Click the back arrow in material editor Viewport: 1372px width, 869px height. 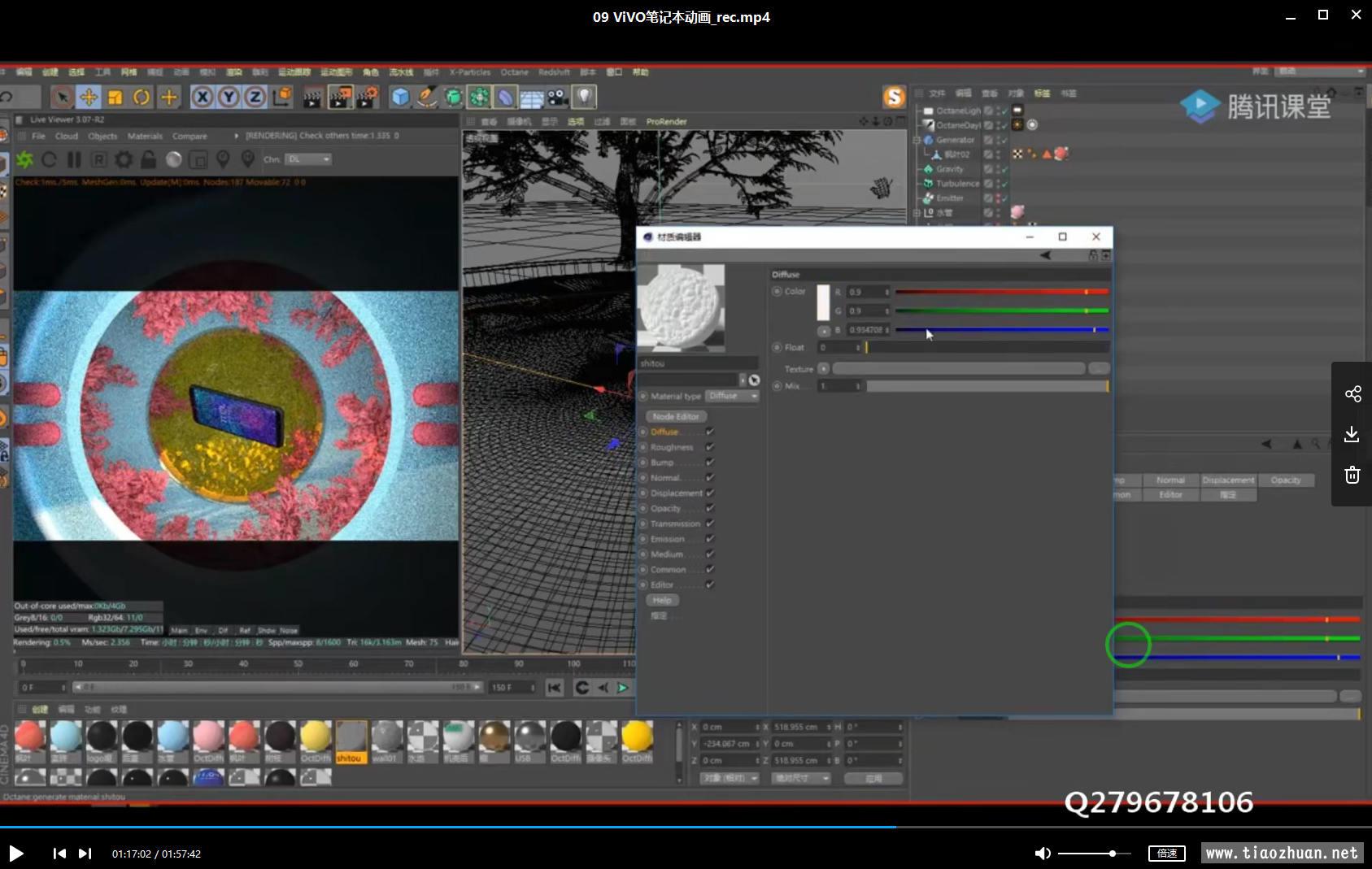point(1045,255)
